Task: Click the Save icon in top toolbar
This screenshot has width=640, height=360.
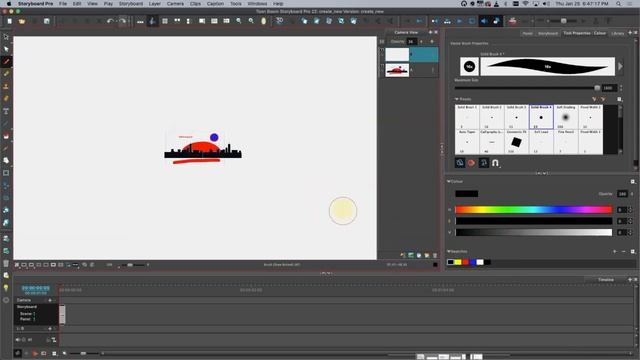Action: click(x=47, y=21)
